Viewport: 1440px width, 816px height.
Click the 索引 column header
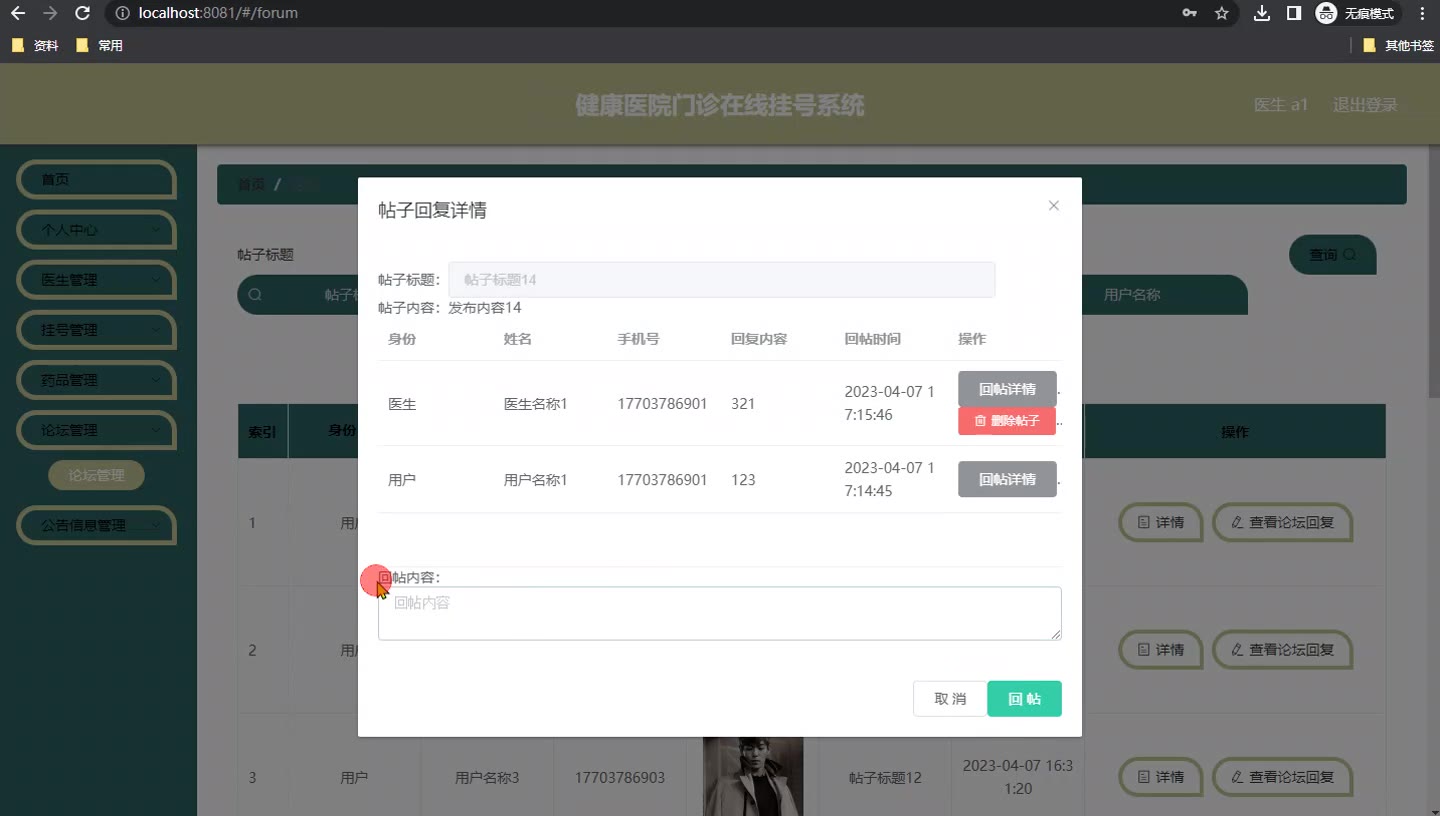click(x=262, y=432)
